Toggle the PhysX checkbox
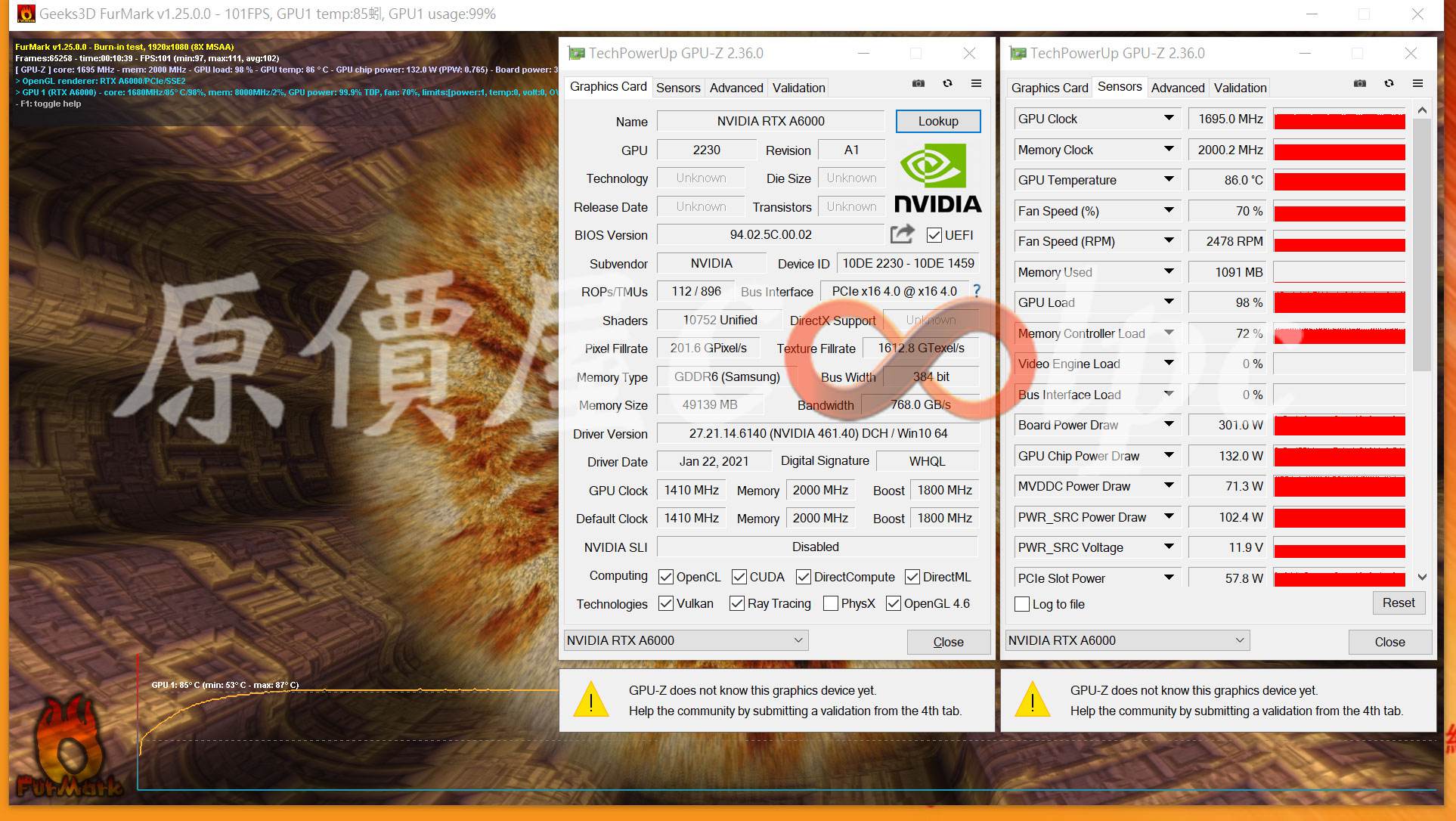Viewport: 1456px width, 821px height. pyautogui.click(x=830, y=603)
